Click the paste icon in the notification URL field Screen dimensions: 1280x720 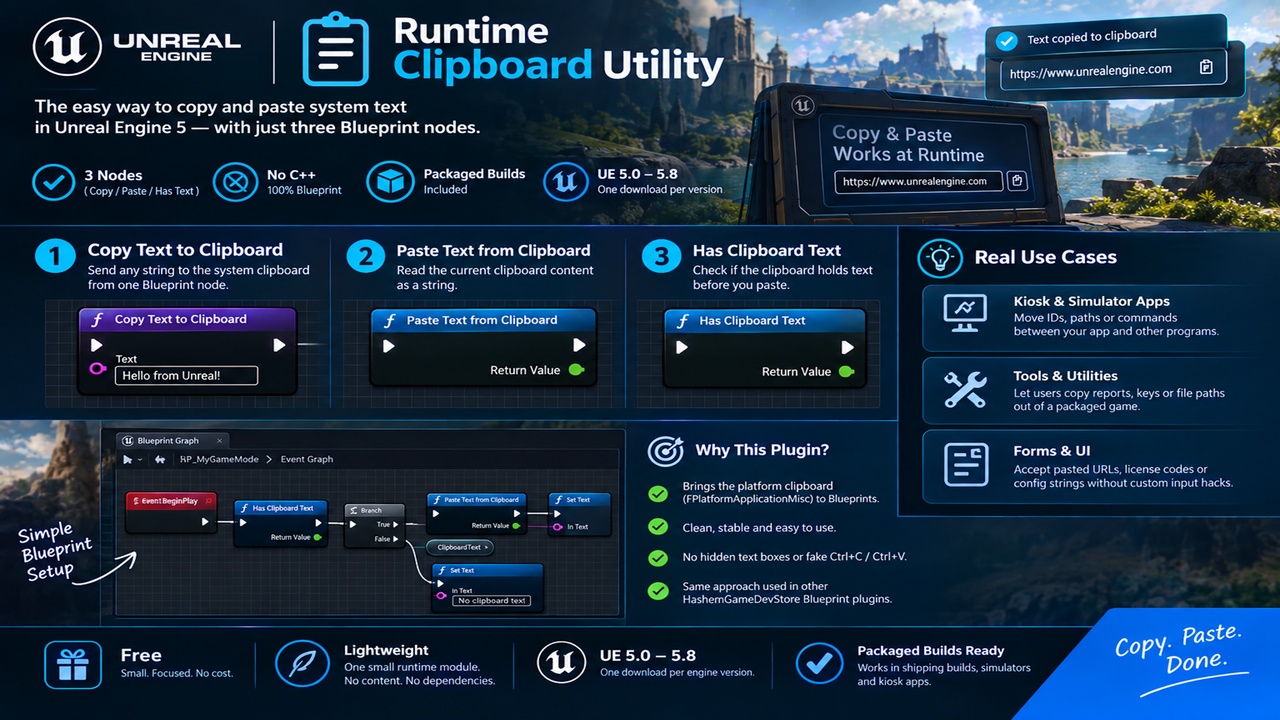click(1206, 68)
